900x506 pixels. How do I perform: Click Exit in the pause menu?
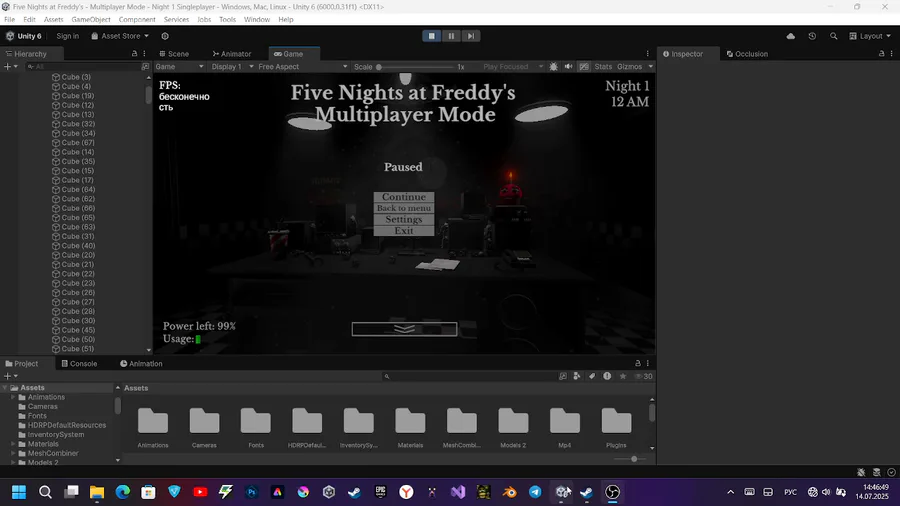pos(404,231)
